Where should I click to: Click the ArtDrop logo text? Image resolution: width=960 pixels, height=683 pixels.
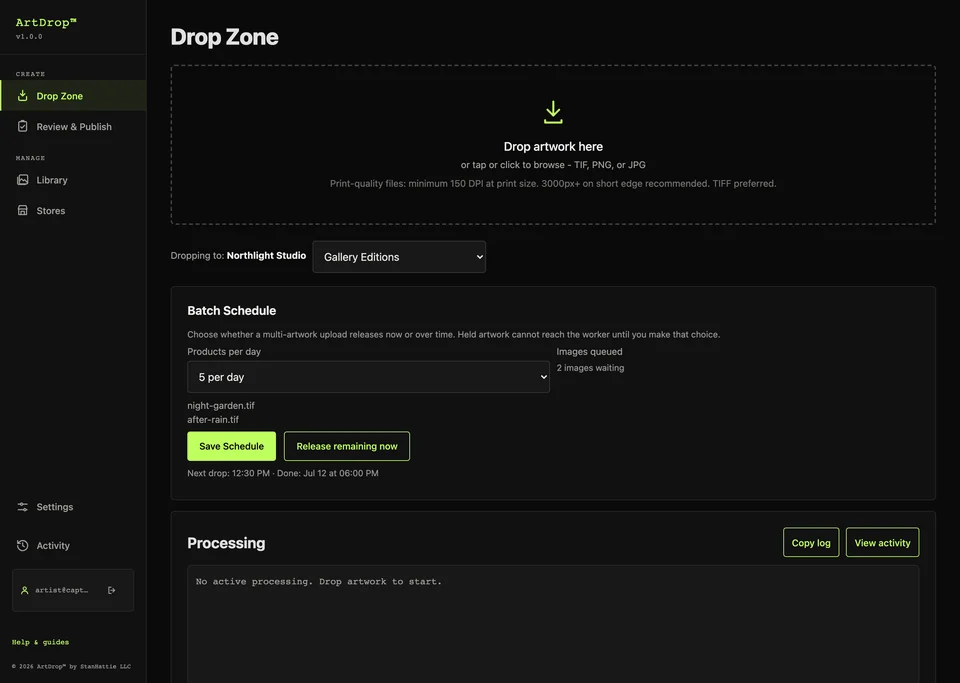coord(46,23)
